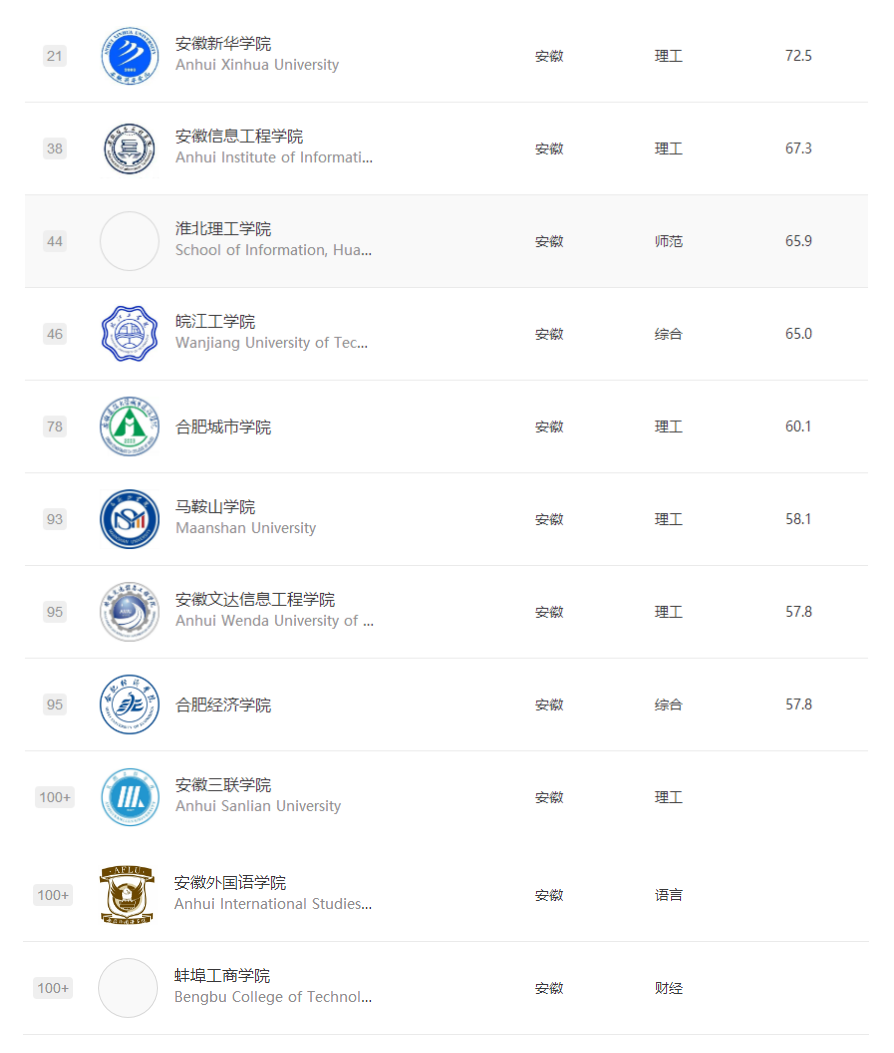Click the 合肥城市学院 green logo

point(130,427)
